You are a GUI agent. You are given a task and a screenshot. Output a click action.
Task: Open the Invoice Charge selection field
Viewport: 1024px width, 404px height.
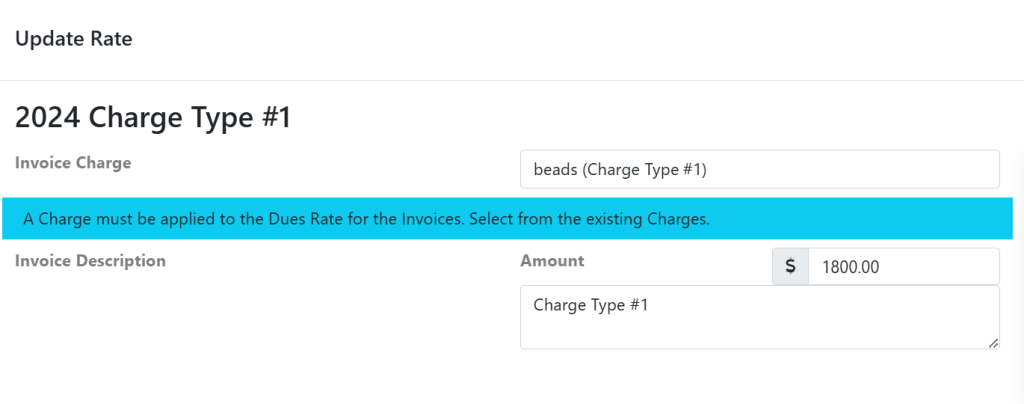click(x=759, y=170)
